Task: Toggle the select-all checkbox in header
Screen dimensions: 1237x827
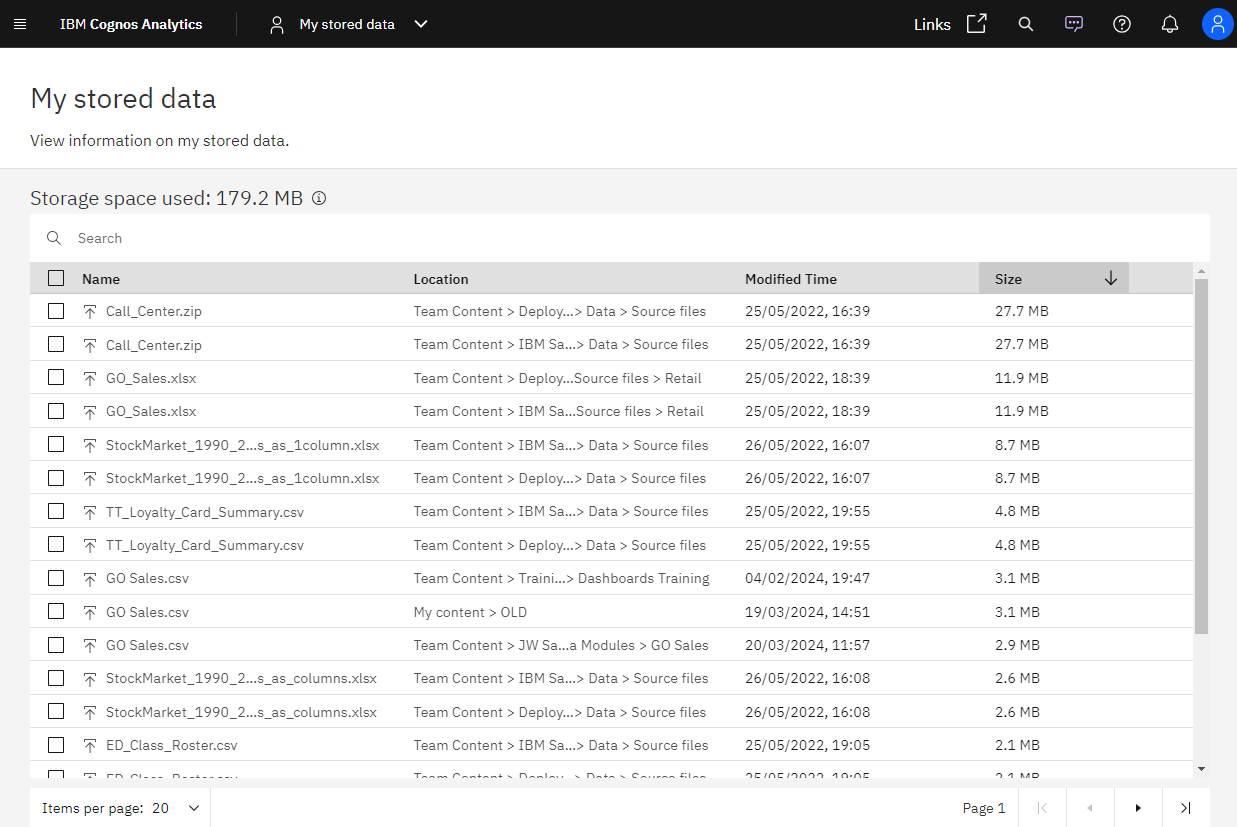Action: (56, 278)
